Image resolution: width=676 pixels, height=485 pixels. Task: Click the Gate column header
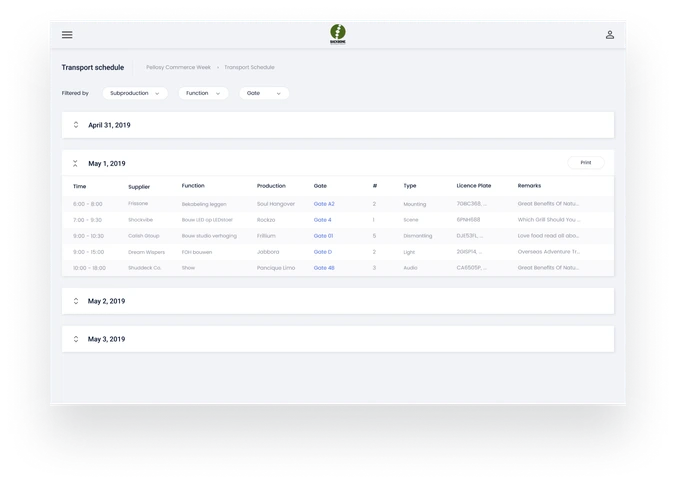pyautogui.click(x=320, y=186)
